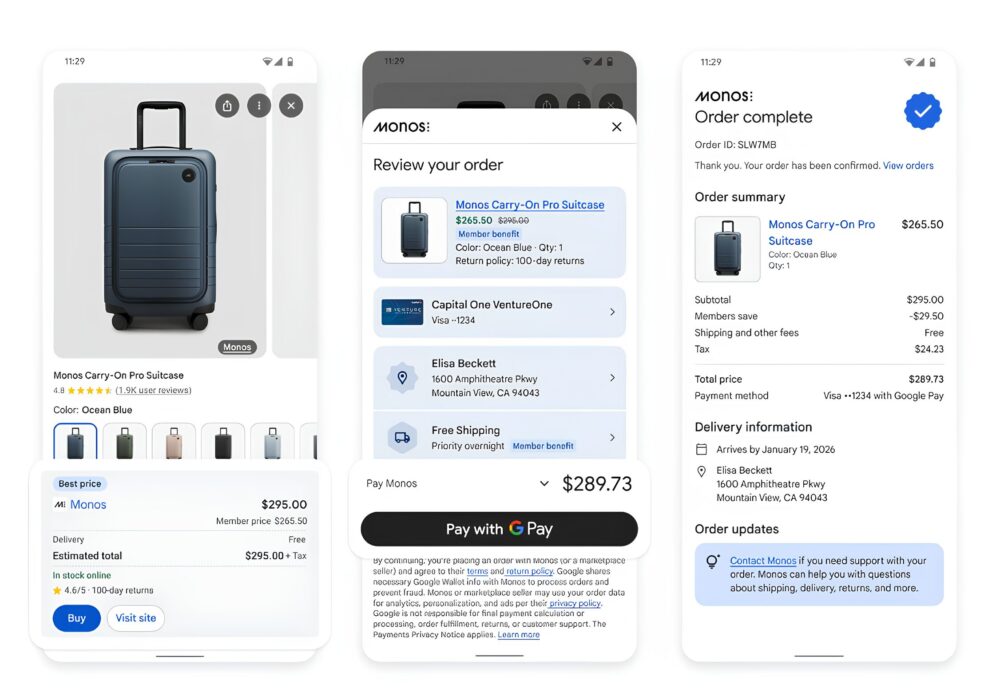Dismiss the Review your order sheet
Viewport: 1000px width, 696px height.
click(616, 127)
